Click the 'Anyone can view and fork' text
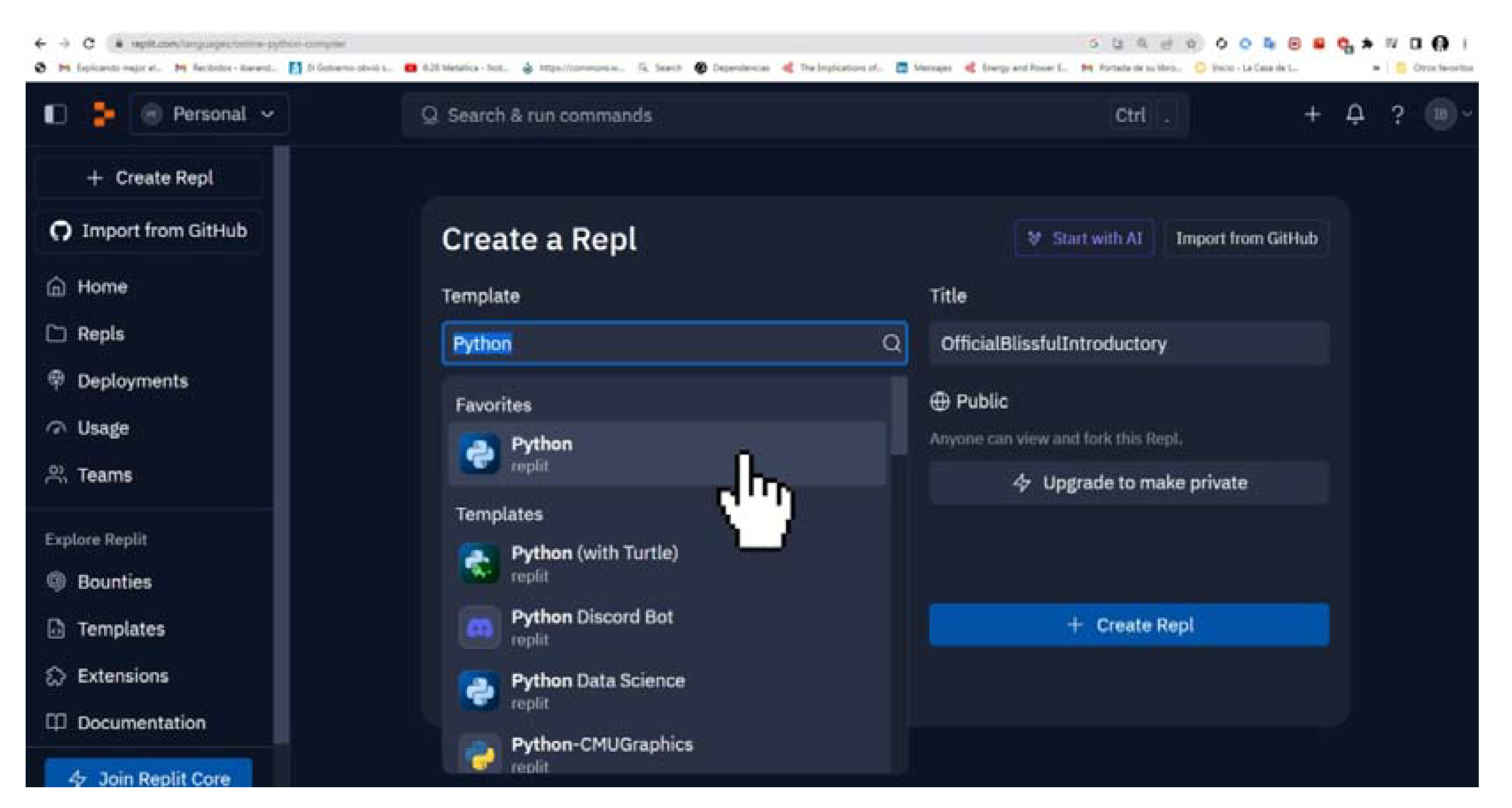The image size is (1512, 808). click(1056, 438)
